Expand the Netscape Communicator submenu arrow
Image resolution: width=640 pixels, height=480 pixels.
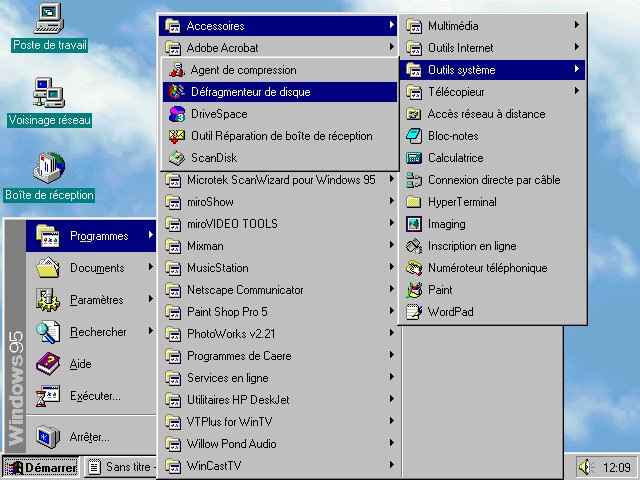(x=391, y=289)
